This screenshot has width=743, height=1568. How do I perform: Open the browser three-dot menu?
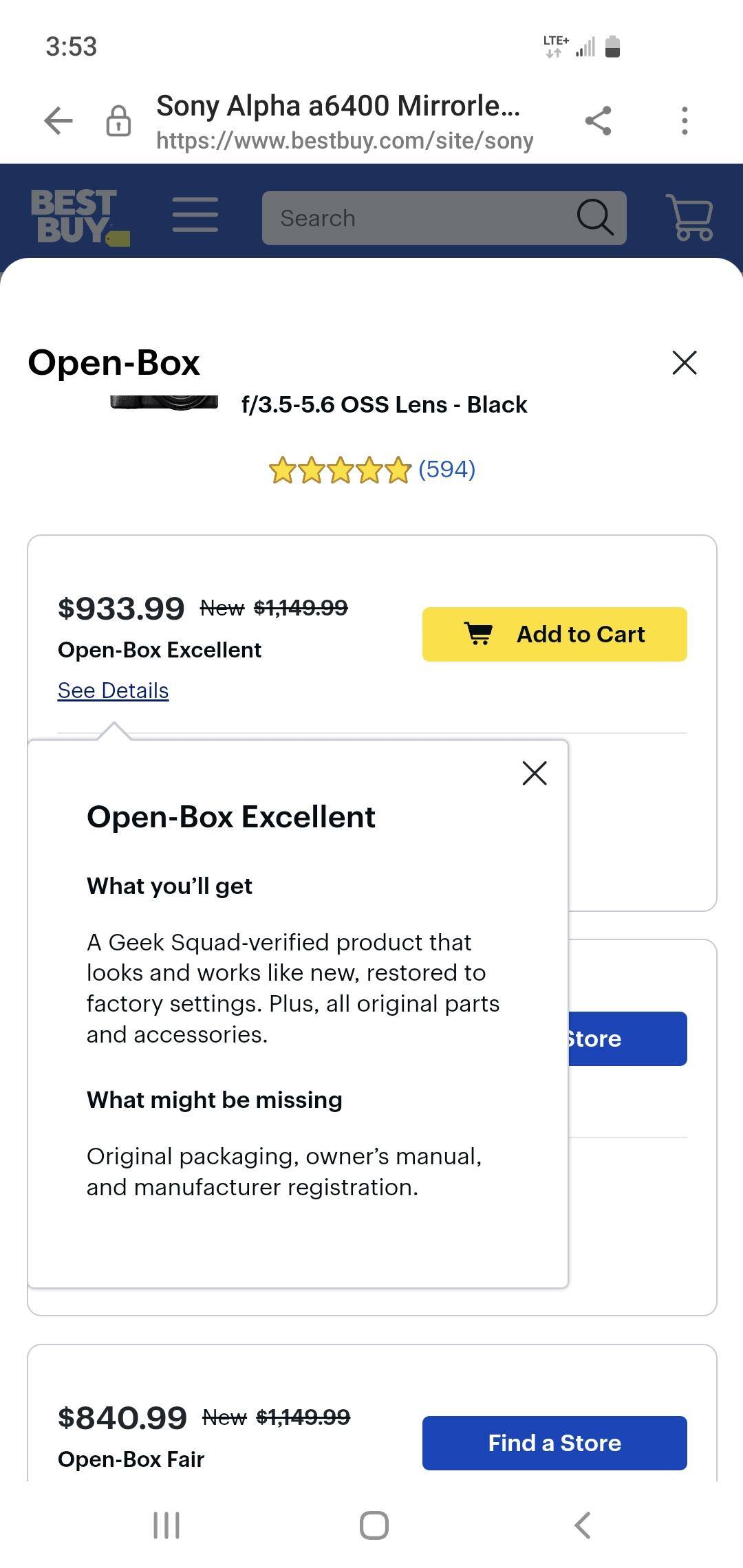[x=684, y=121]
